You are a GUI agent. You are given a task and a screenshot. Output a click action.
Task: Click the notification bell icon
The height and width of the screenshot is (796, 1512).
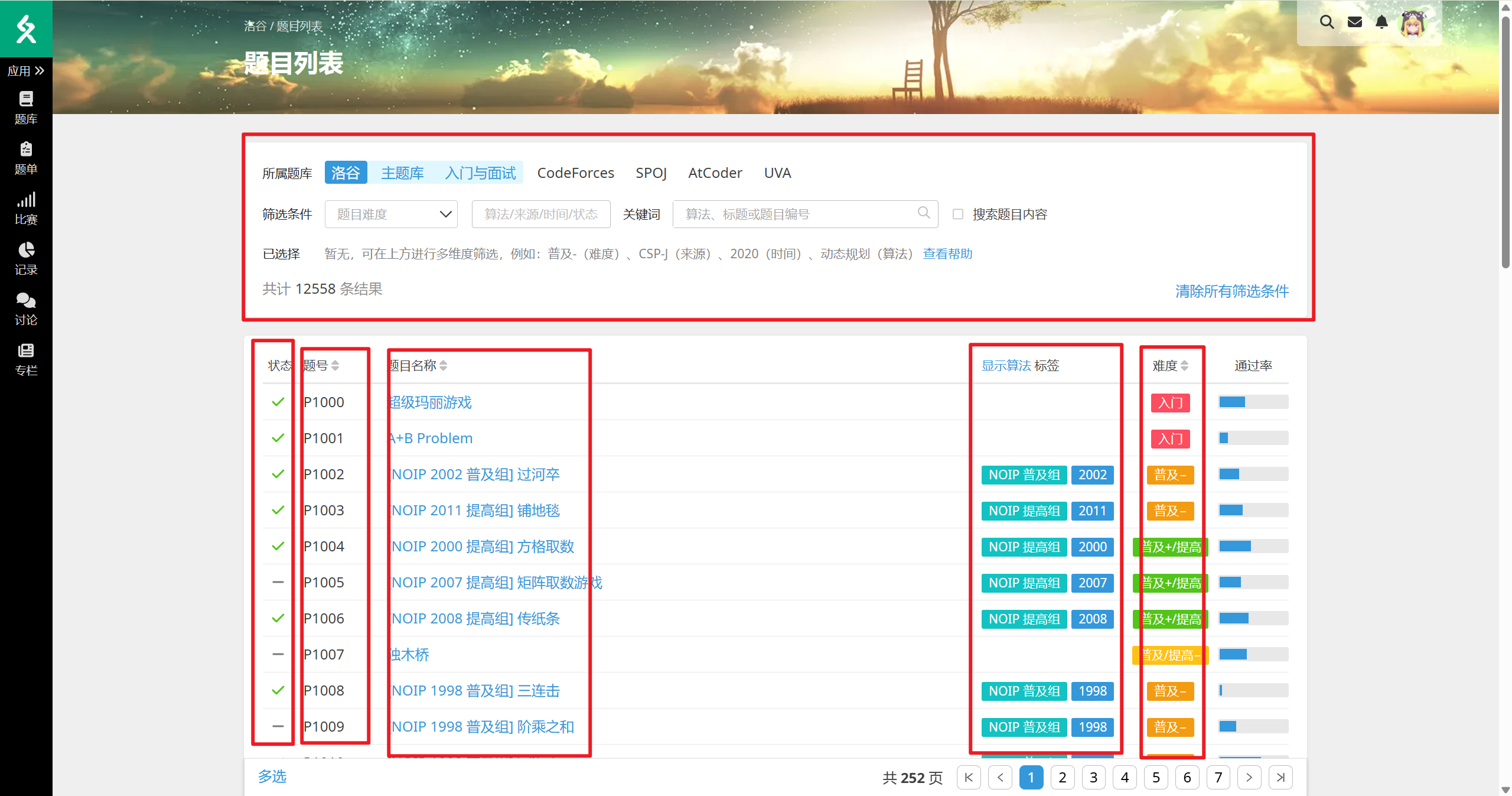coord(1381,22)
